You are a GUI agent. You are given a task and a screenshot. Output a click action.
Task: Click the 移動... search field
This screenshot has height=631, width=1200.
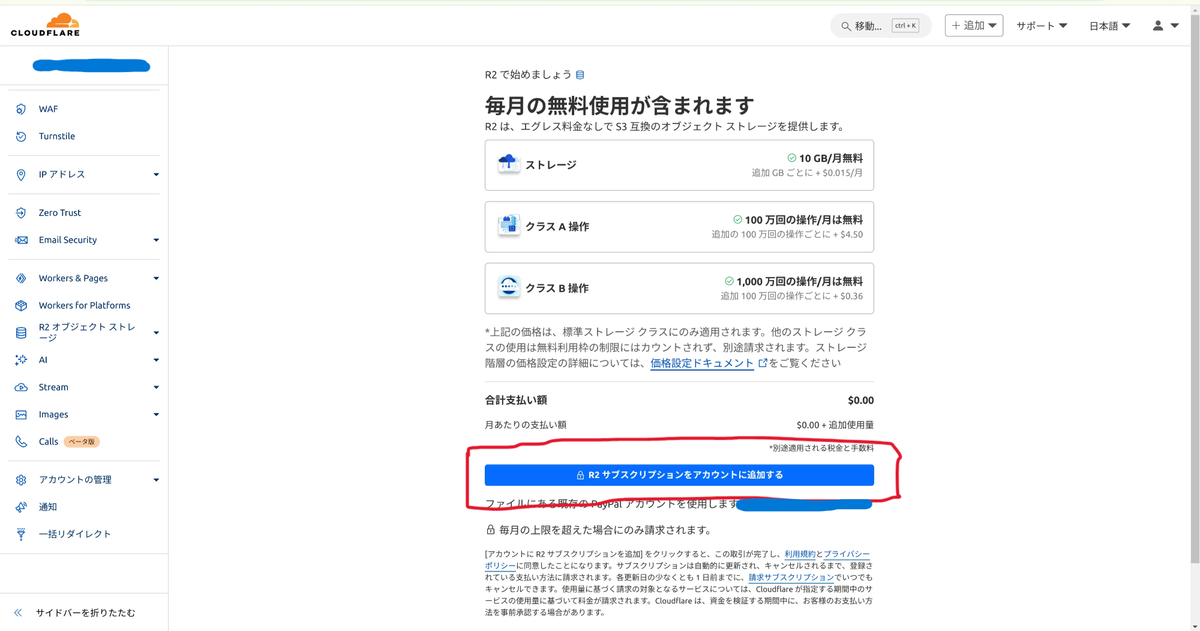click(881, 26)
